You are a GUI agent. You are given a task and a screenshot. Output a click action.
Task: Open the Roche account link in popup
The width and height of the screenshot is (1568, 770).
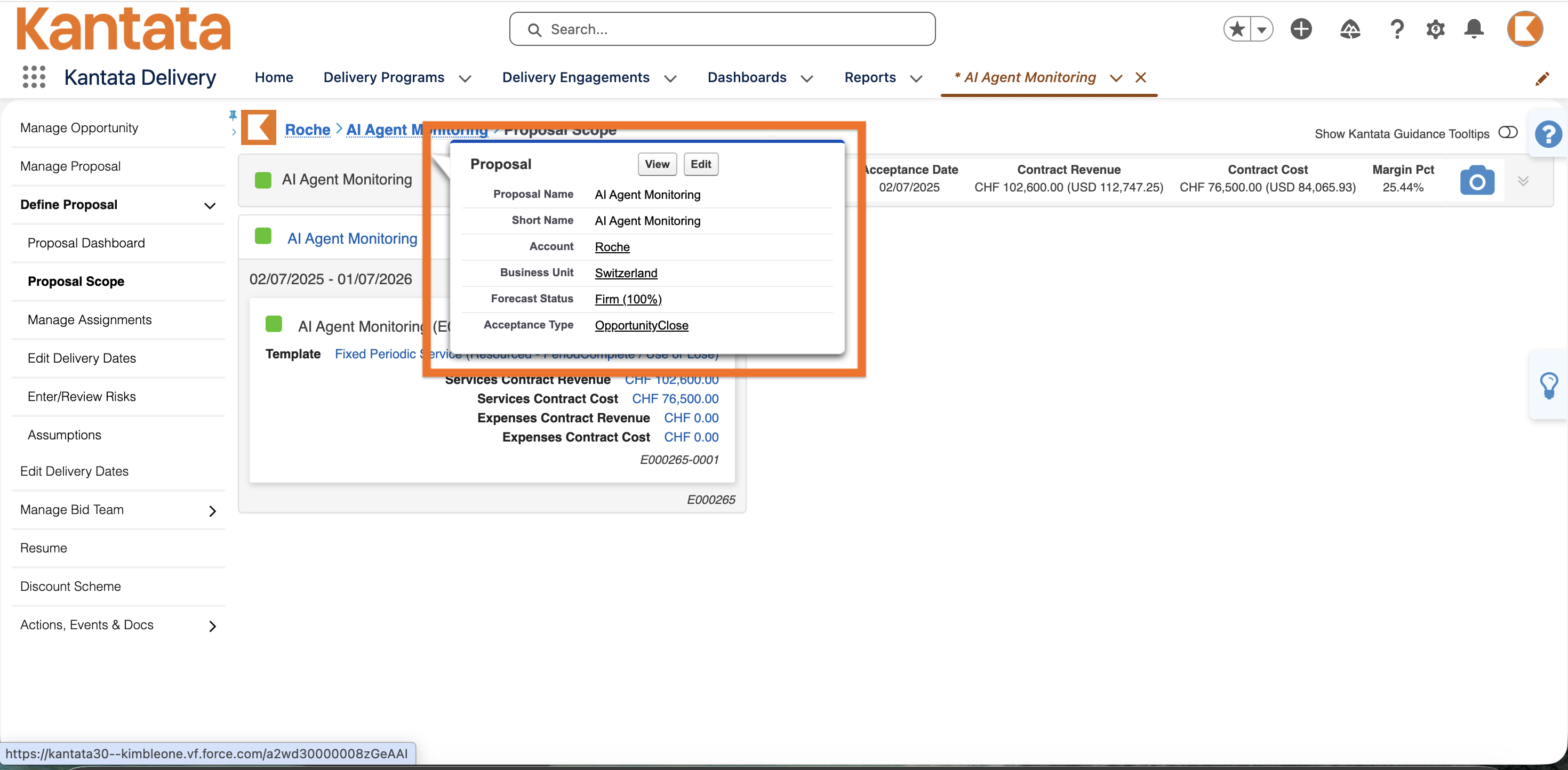(x=612, y=246)
